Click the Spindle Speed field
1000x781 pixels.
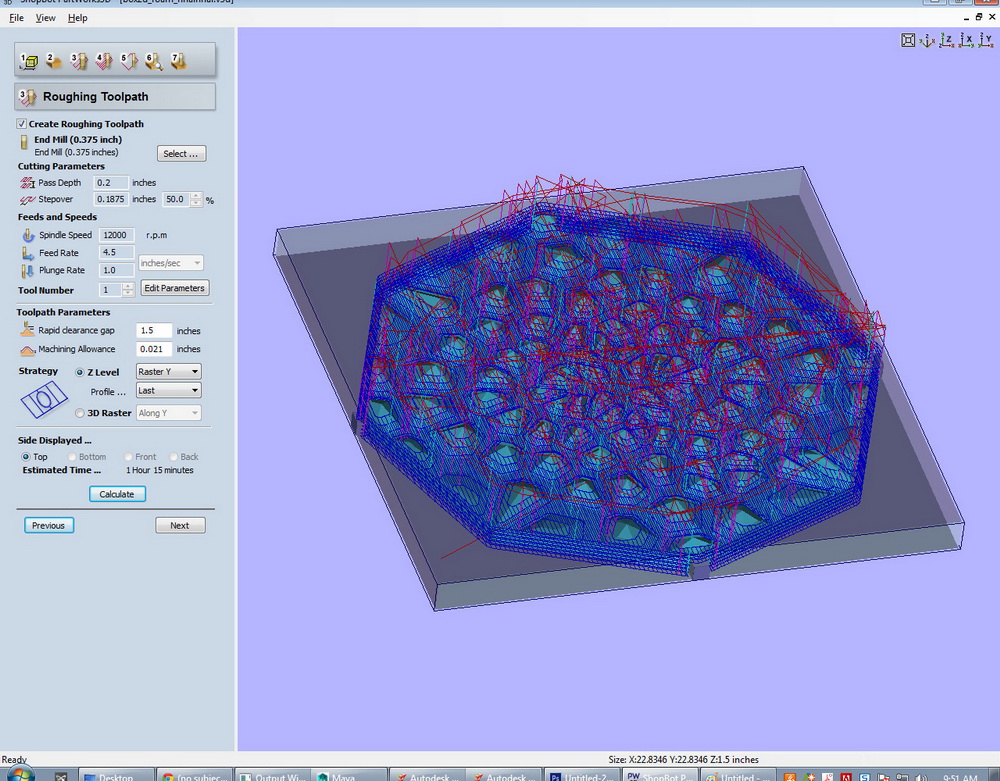point(117,235)
